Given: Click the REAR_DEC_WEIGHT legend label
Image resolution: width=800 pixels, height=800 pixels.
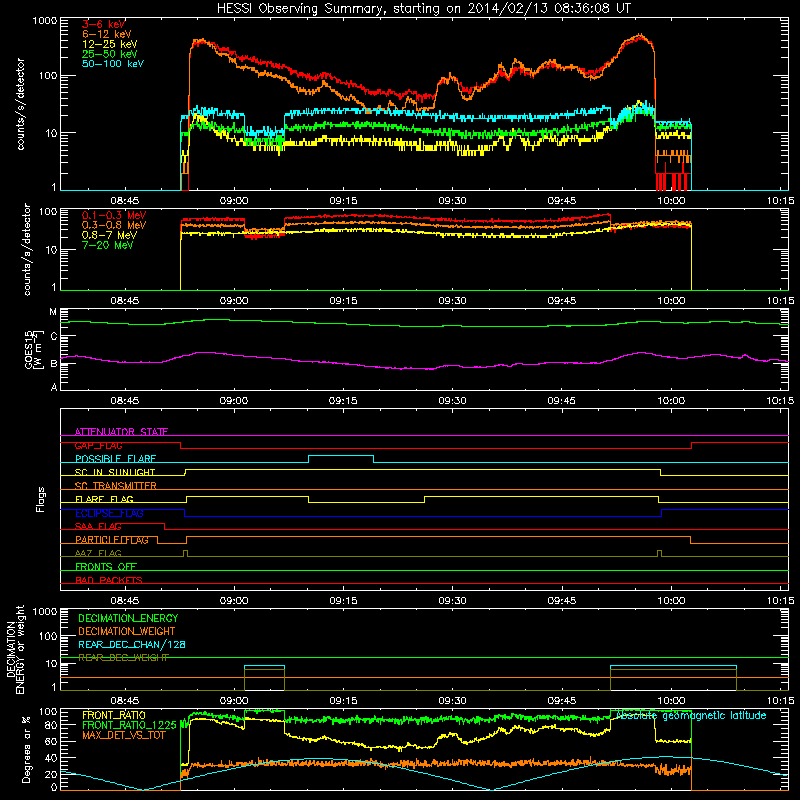Looking at the screenshot, I should tap(123, 658).
